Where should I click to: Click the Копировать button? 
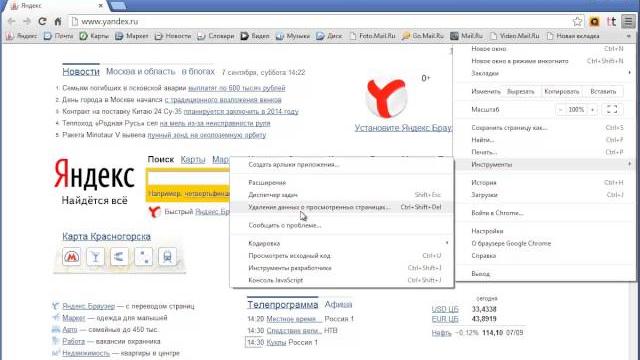click(x=562, y=91)
